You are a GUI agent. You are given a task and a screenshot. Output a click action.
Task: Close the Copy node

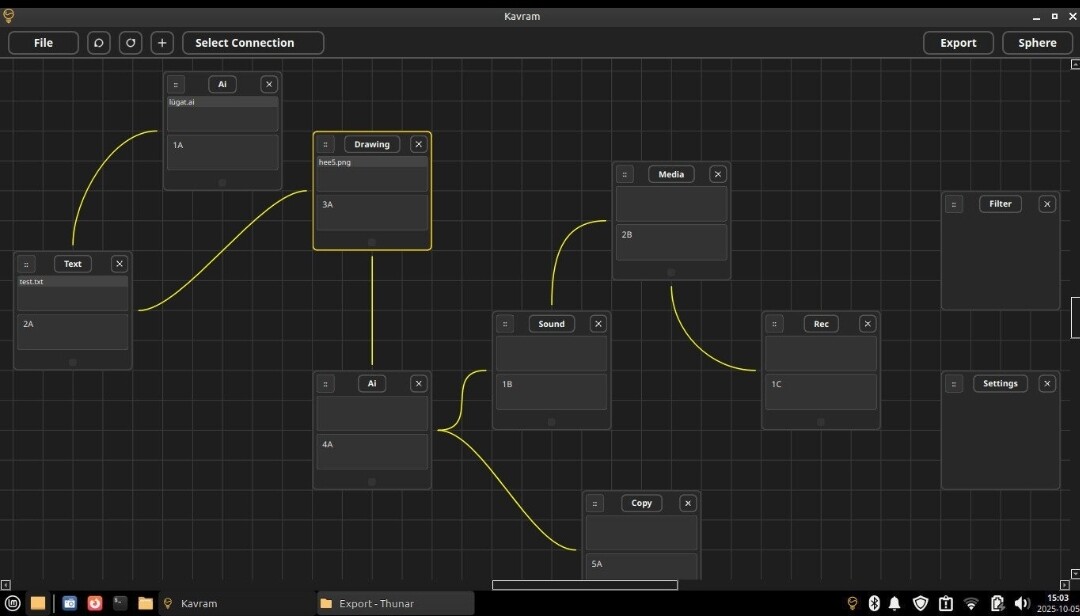pos(687,503)
